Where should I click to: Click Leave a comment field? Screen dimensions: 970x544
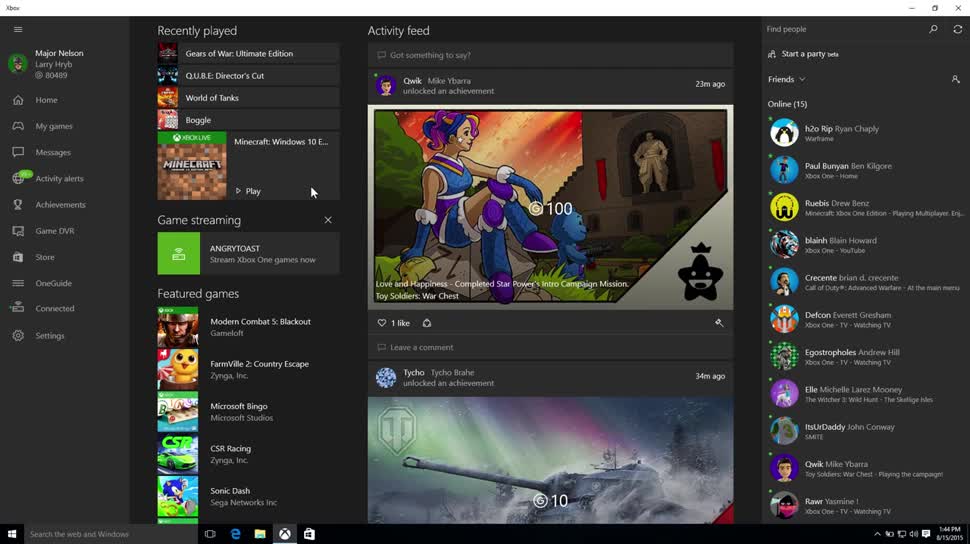[x=551, y=347]
